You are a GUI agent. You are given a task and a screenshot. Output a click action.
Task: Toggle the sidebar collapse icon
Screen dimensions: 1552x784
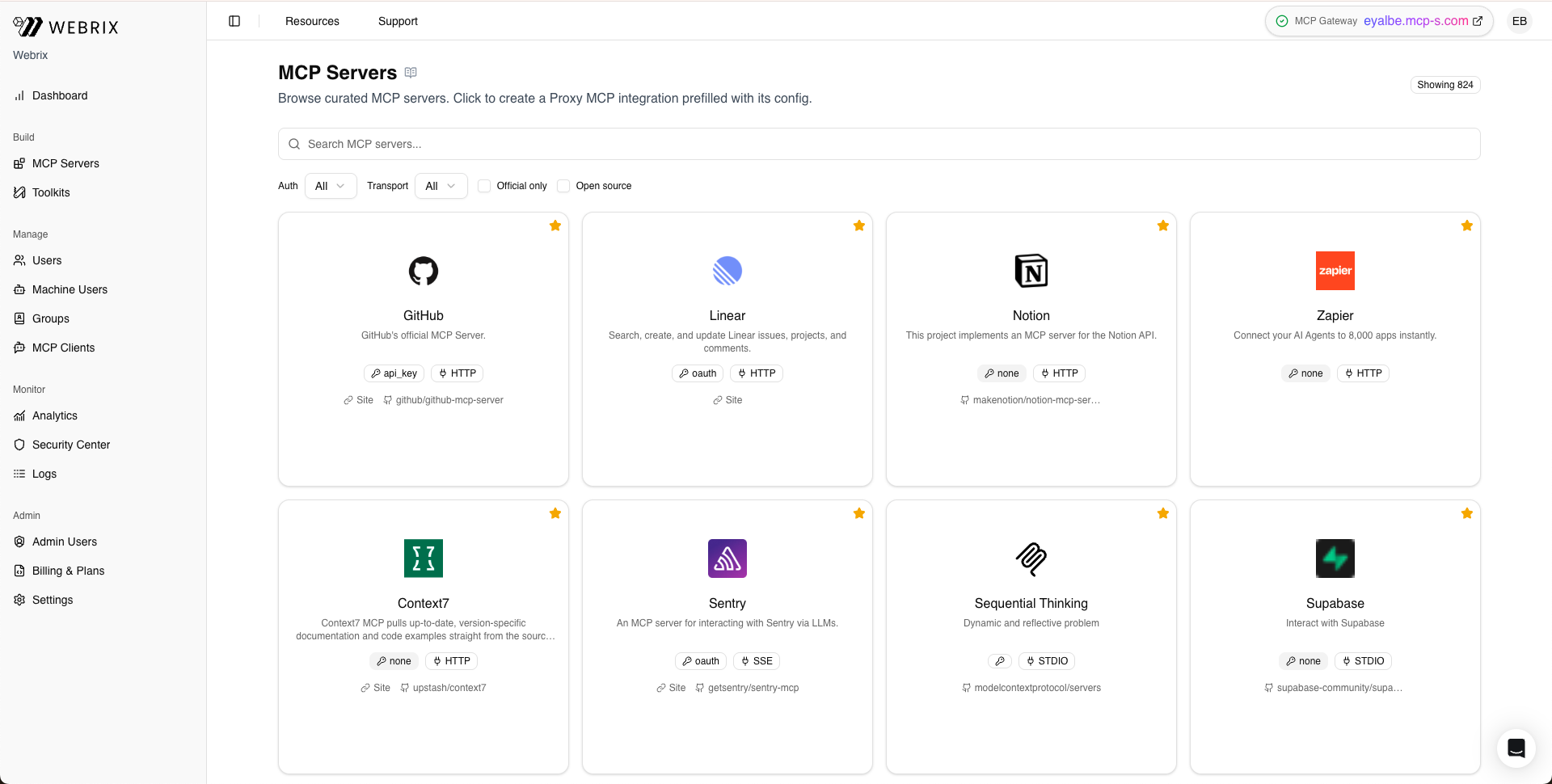pos(234,21)
